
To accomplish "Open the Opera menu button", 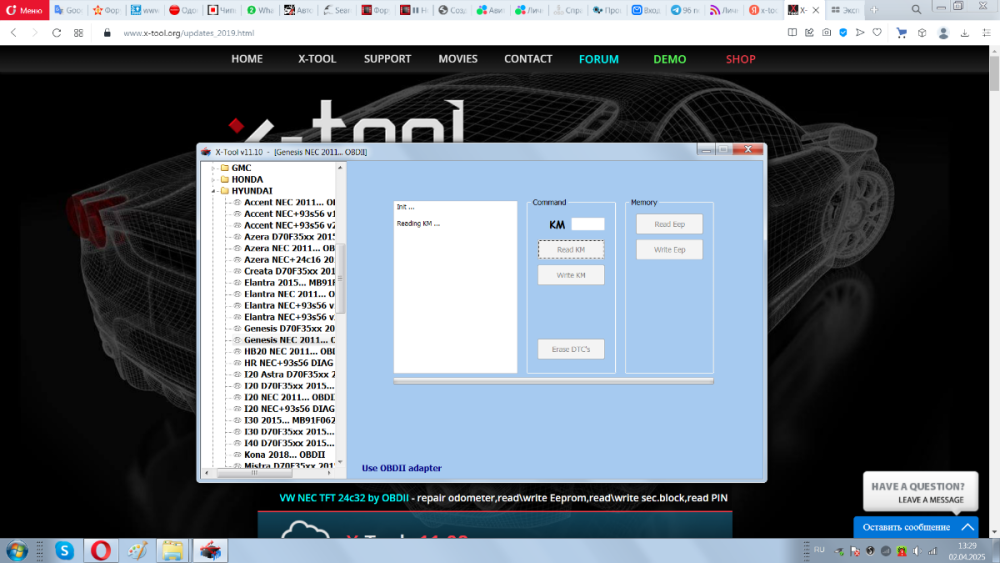I will click(22, 10).
